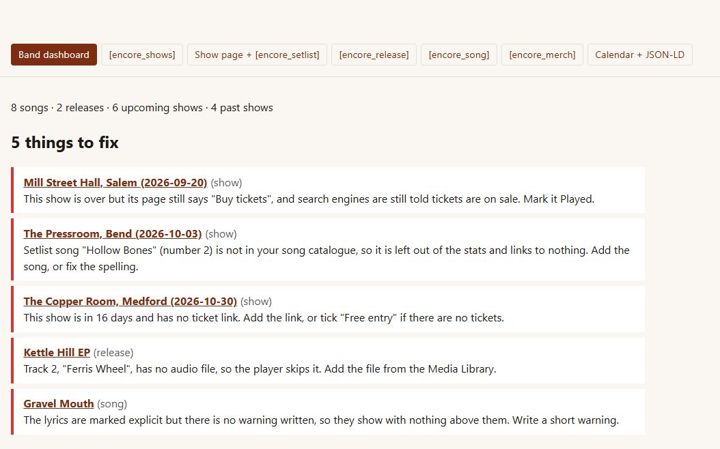Click the 'Hollow Bones' setlist issue text

click(x=326, y=258)
